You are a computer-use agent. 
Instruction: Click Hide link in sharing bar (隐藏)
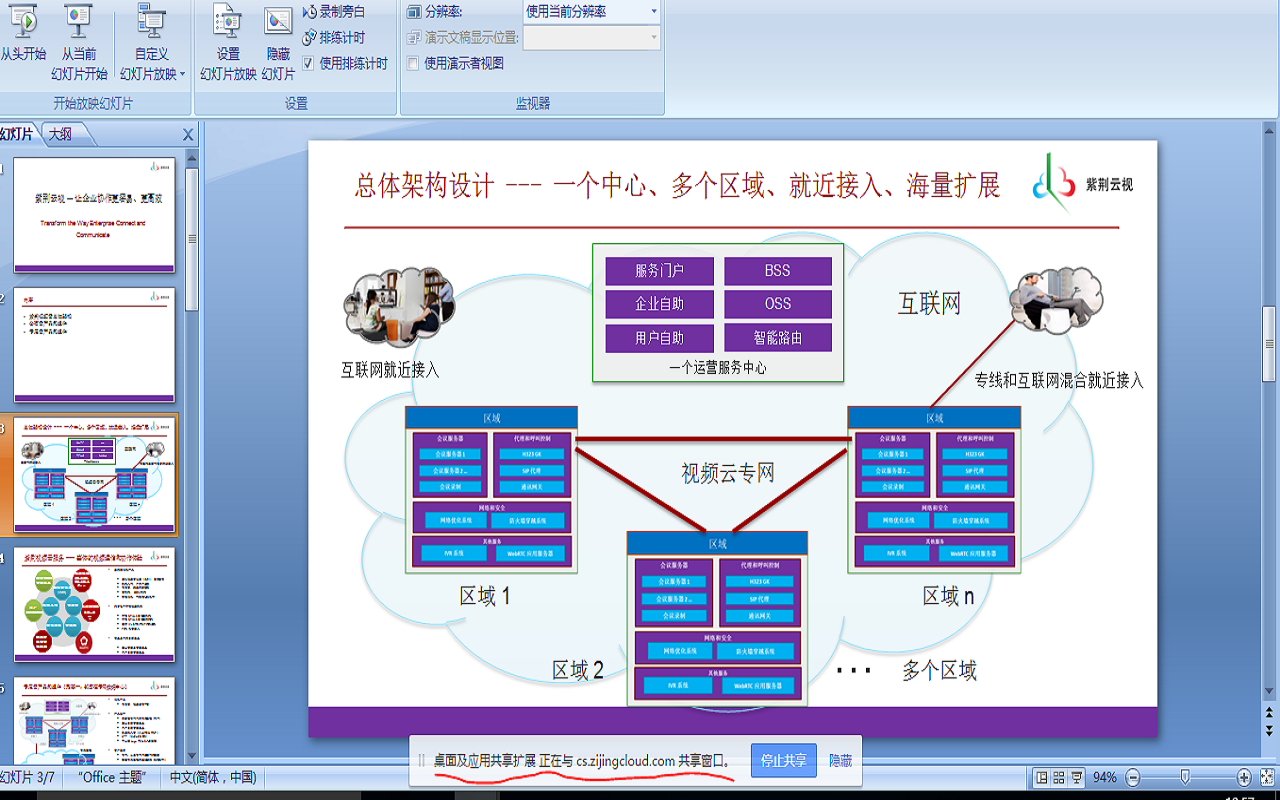tap(840, 761)
